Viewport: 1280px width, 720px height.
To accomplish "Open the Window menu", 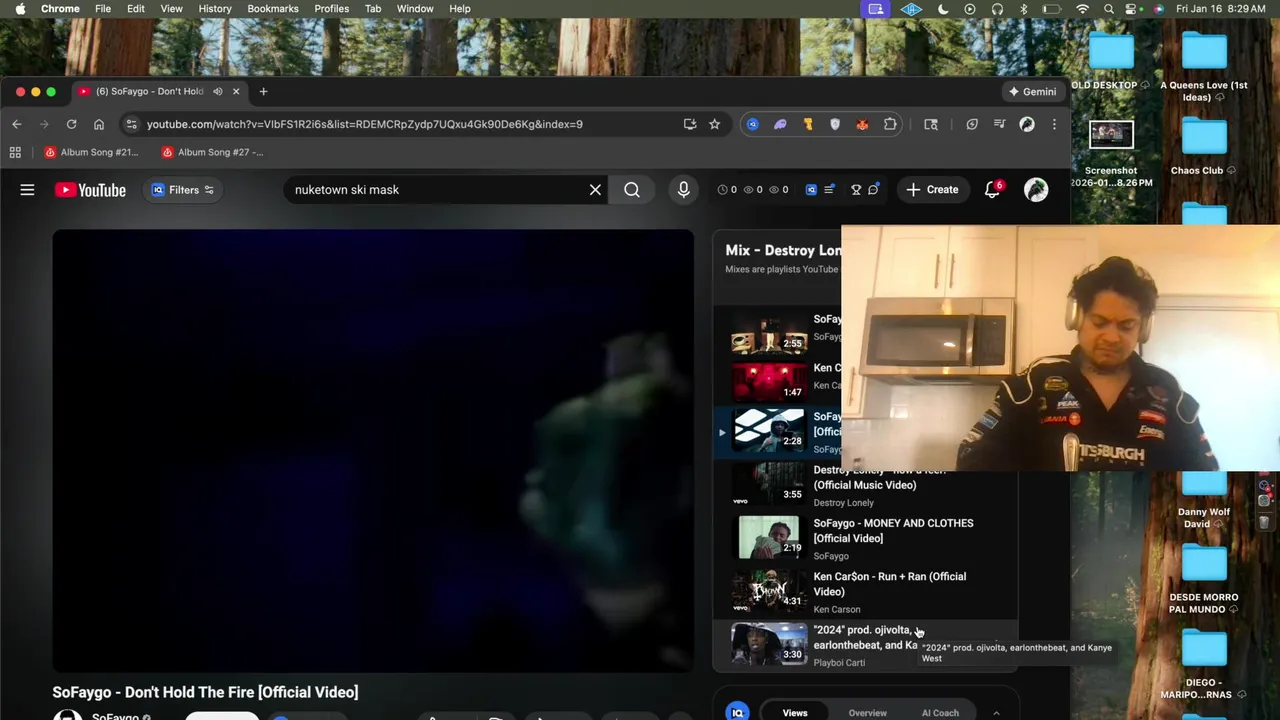I will point(415,9).
